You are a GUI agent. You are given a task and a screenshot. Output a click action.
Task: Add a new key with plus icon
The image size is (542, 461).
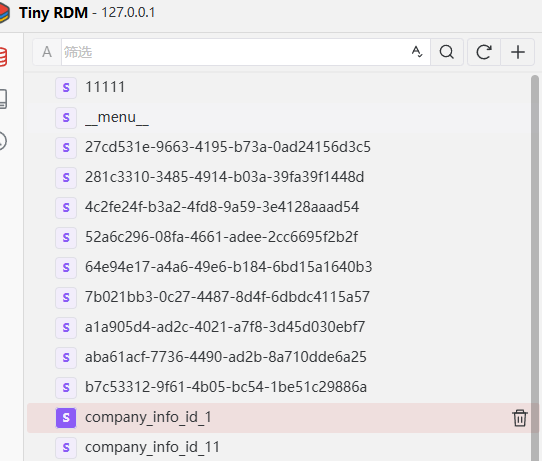click(517, 52)
